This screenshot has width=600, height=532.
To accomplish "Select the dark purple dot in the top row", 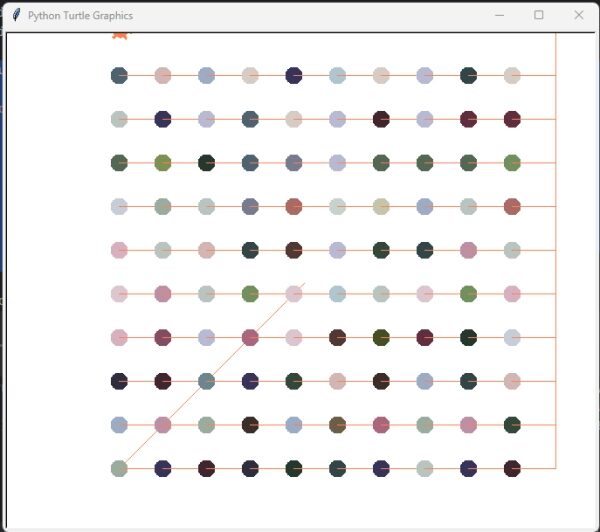I will (294, 75).
